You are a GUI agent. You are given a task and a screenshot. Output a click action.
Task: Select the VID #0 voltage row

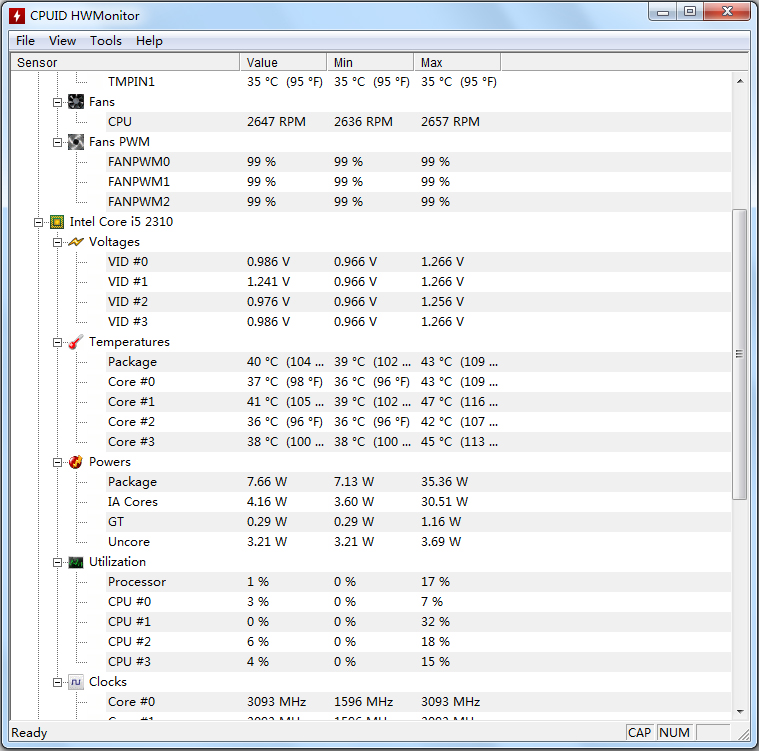click(x=418, y=262)
